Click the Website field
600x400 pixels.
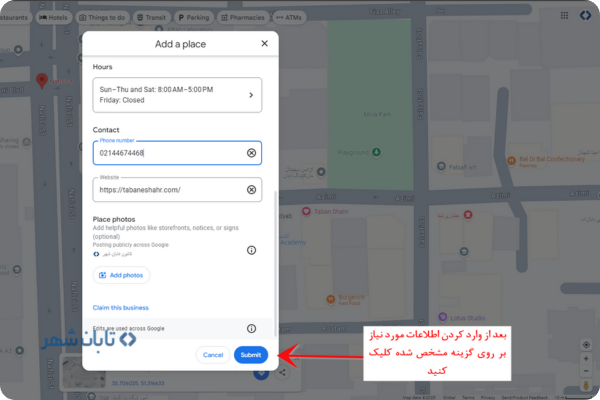coord(177,189)
